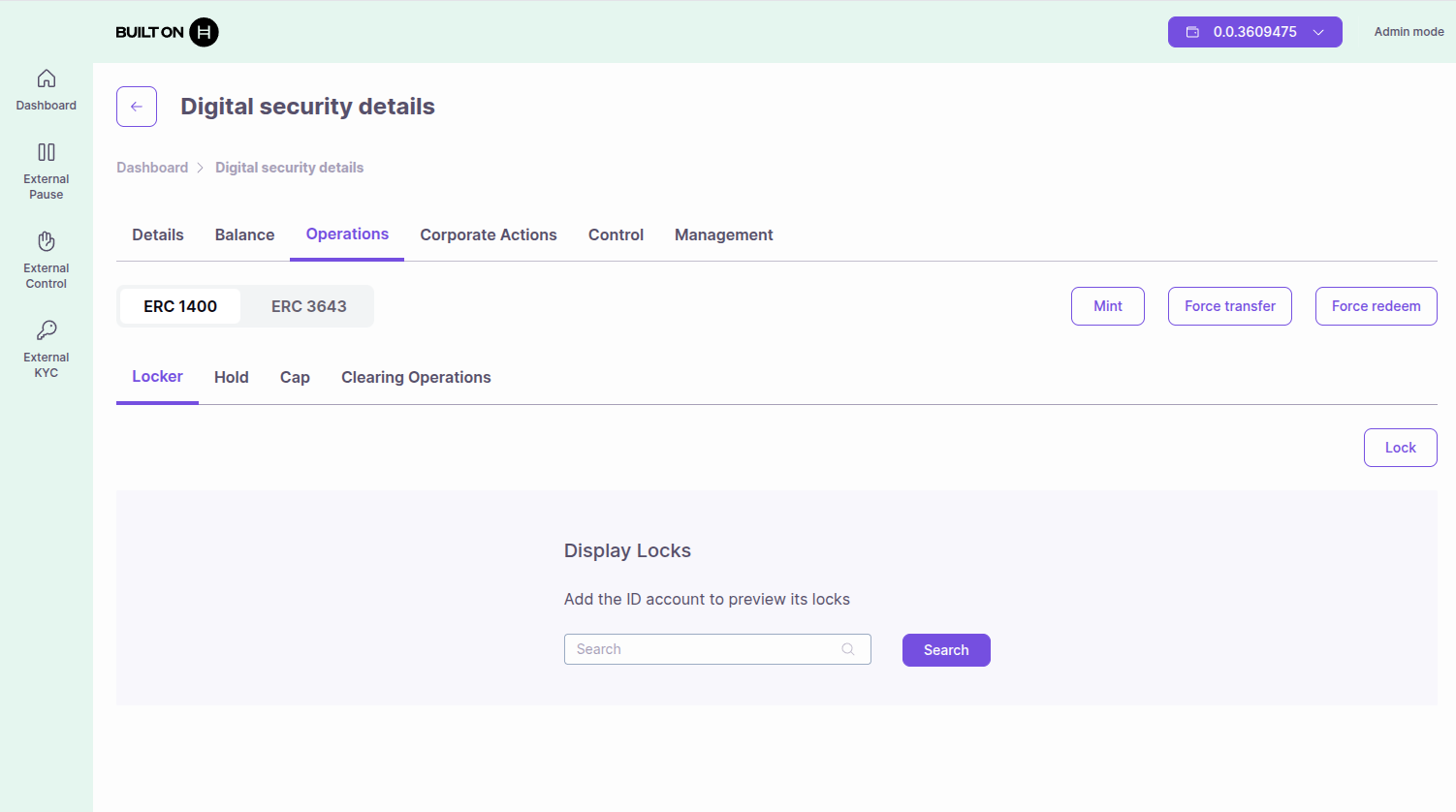This screenshot has width=1456, height=812.
Task: Switch to the Hold sub-tab
Action: point(232,377)
